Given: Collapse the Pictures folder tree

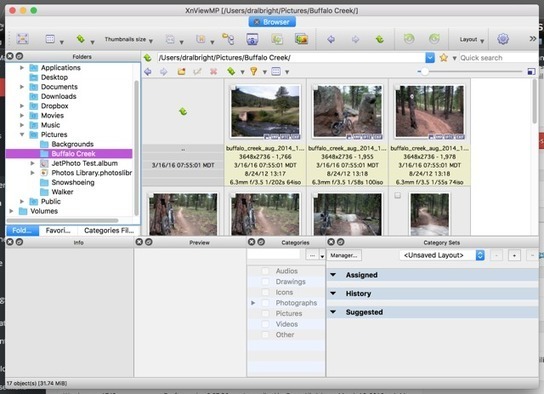Looking at the screenshot, I should [22, 135].
